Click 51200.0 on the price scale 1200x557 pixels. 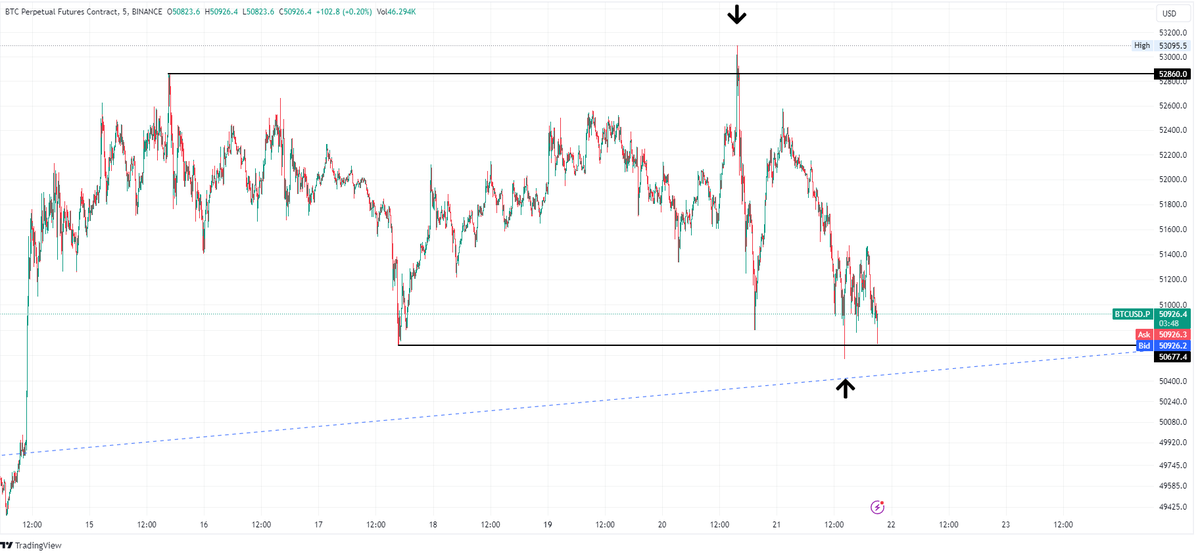coord(1173,281)
